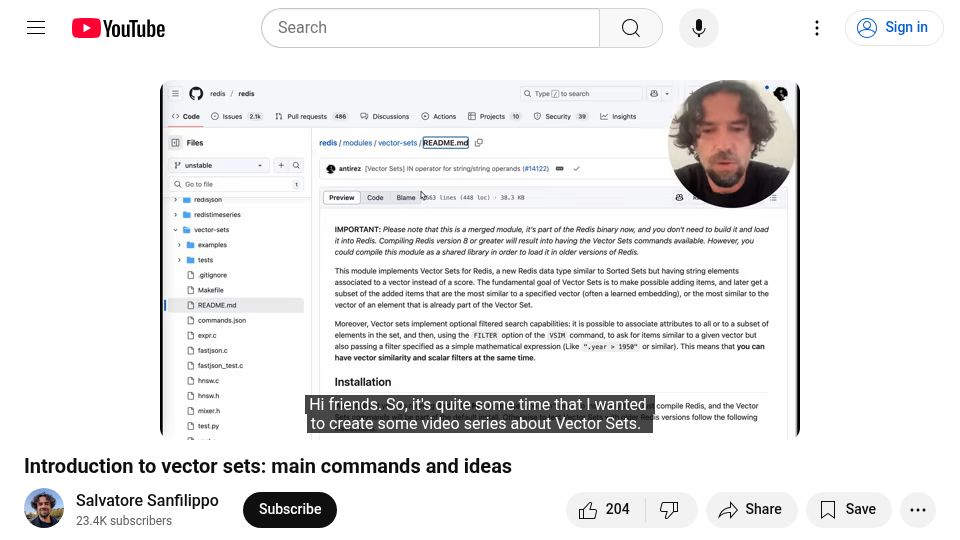960x540 pixels.
Task: Switch to the Blame view
Action: pyautogui.click(x=405, y=198)
